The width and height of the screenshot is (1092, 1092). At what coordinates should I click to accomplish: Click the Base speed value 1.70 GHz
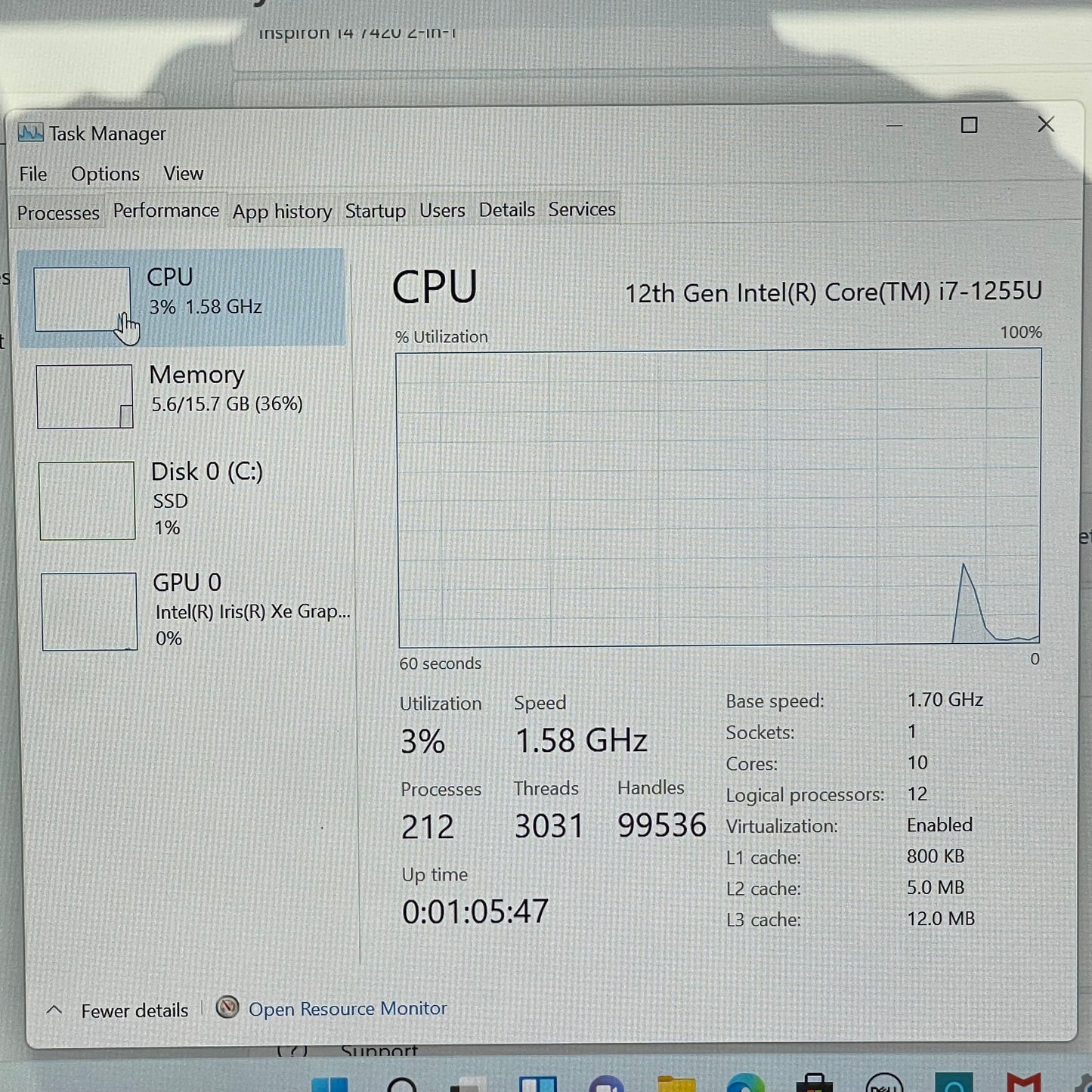[x=945, y=700]
